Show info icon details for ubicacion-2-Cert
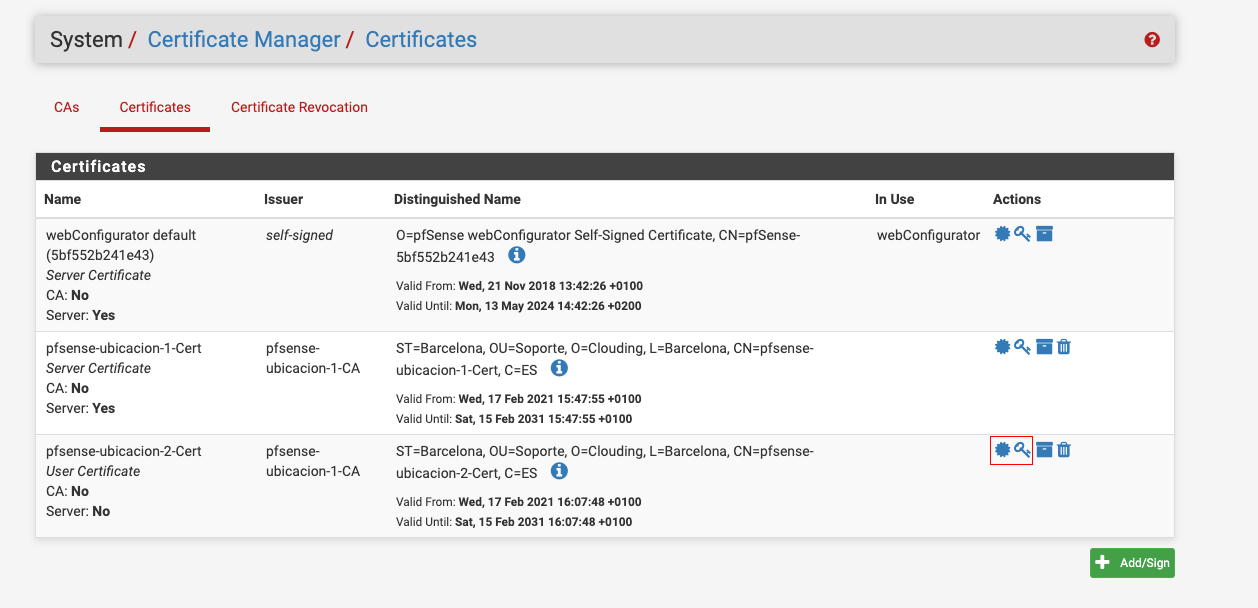Image resolution: width=1258 pixels, height=608 pixels. pyautogui.click(x=559, y=471)
